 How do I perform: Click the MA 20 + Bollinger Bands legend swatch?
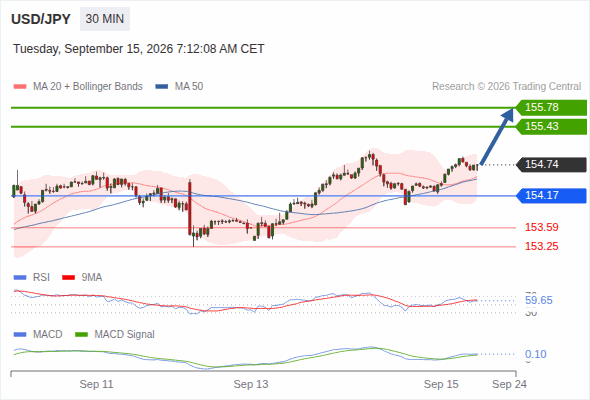point(20,87)
